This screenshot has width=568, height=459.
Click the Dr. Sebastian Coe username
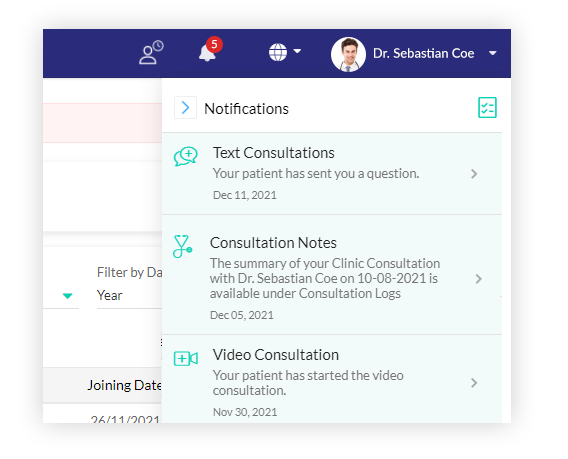point(423,53)
